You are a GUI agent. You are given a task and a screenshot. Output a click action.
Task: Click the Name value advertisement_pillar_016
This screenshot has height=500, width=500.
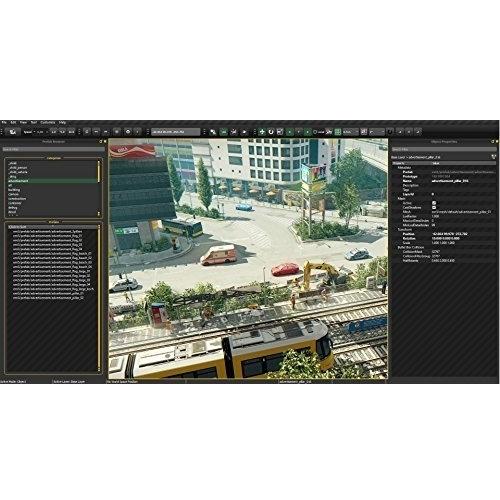point(450,181)
